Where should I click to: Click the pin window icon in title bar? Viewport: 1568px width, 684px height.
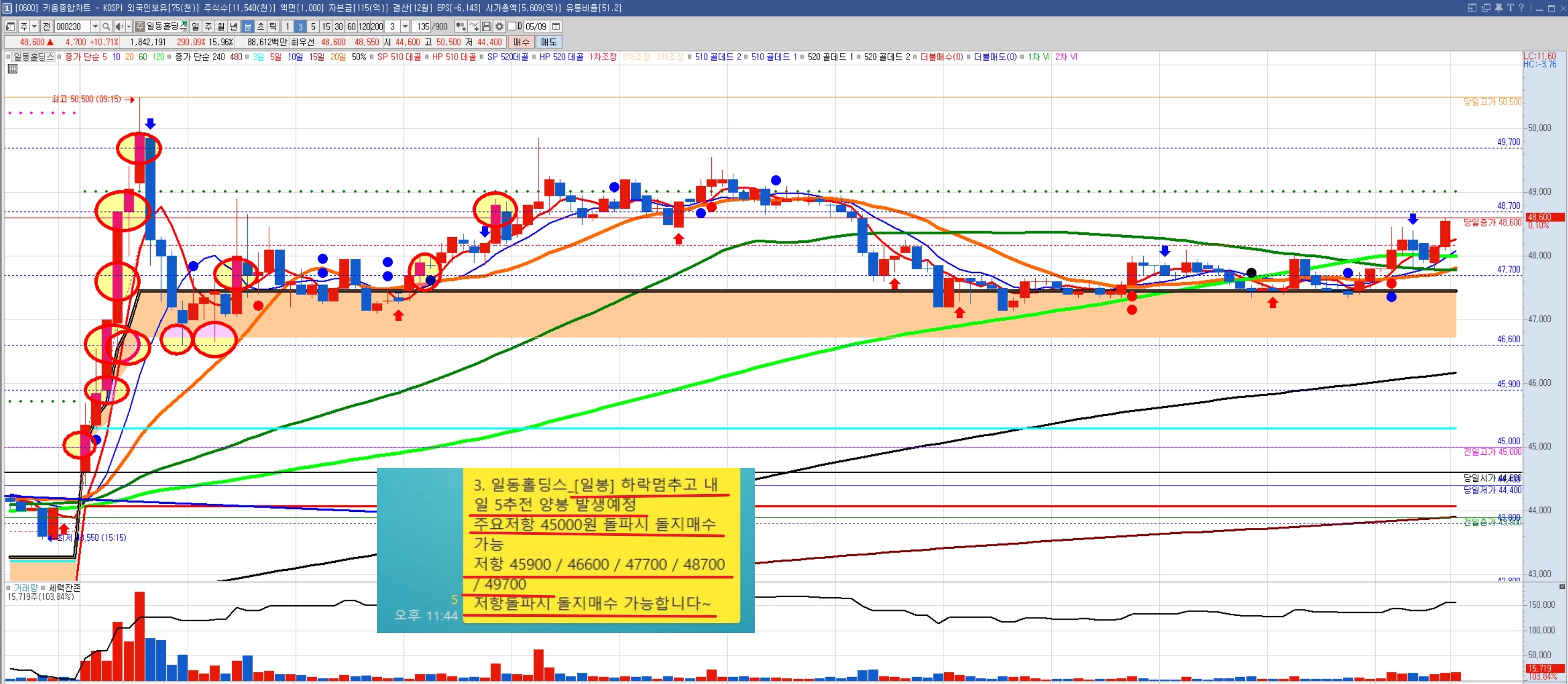1499,8
